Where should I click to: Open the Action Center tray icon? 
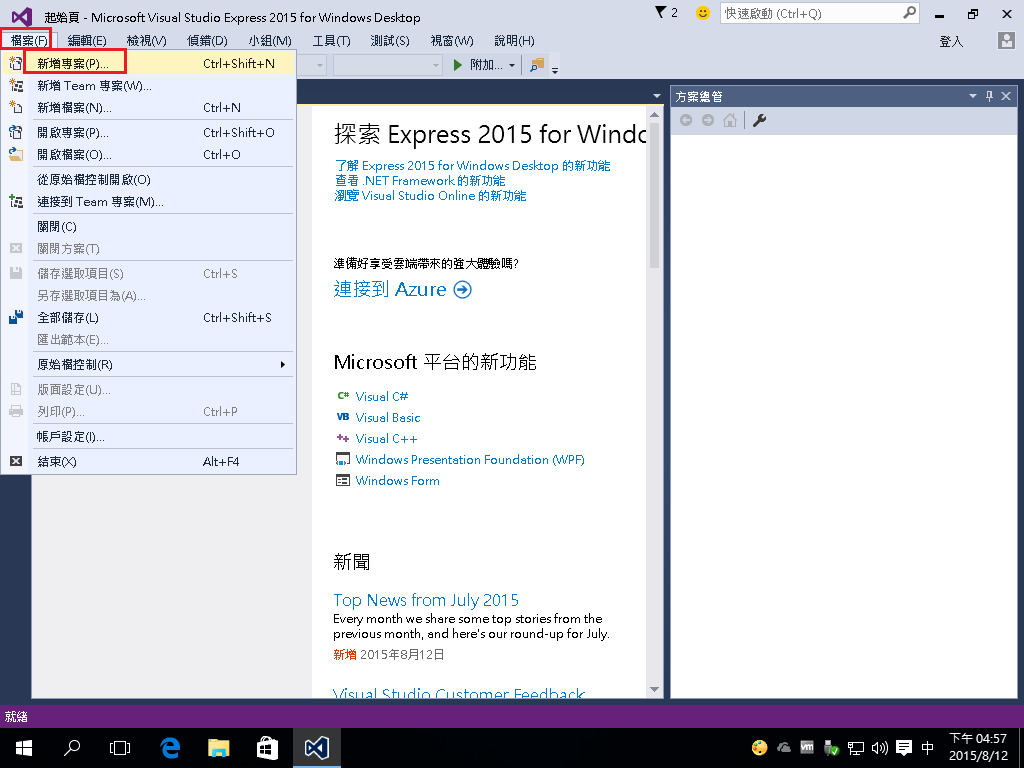[904, 748]
